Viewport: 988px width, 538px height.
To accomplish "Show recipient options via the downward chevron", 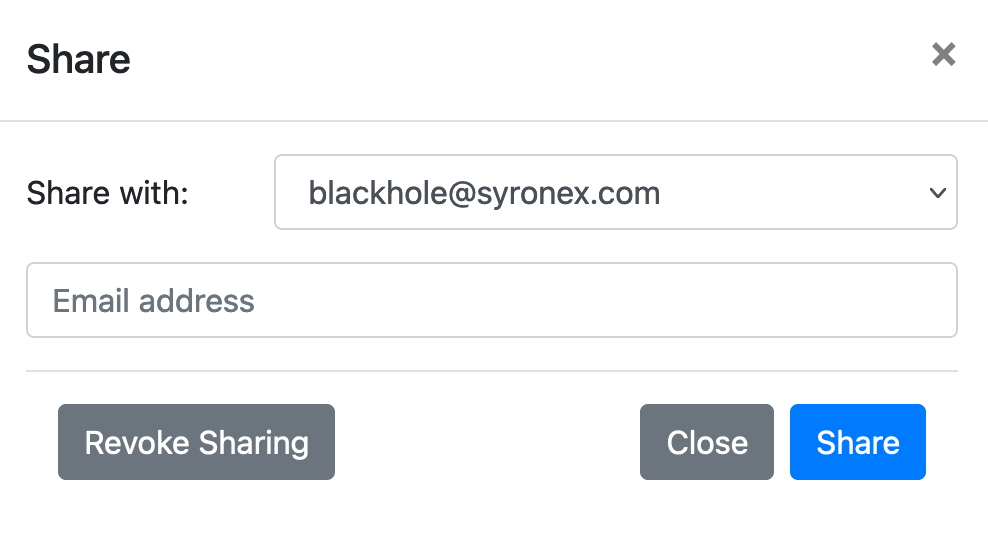I will 938,193.
